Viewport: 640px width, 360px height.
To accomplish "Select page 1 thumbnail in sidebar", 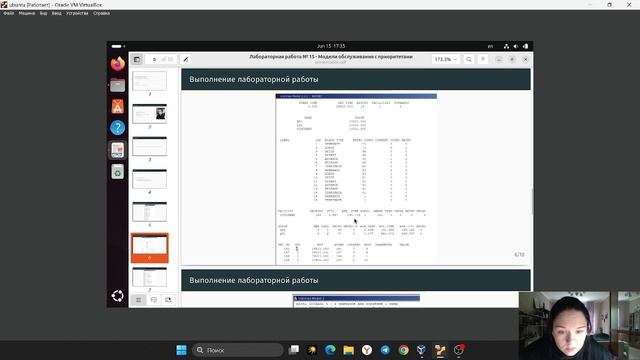I will pos(149,81).
